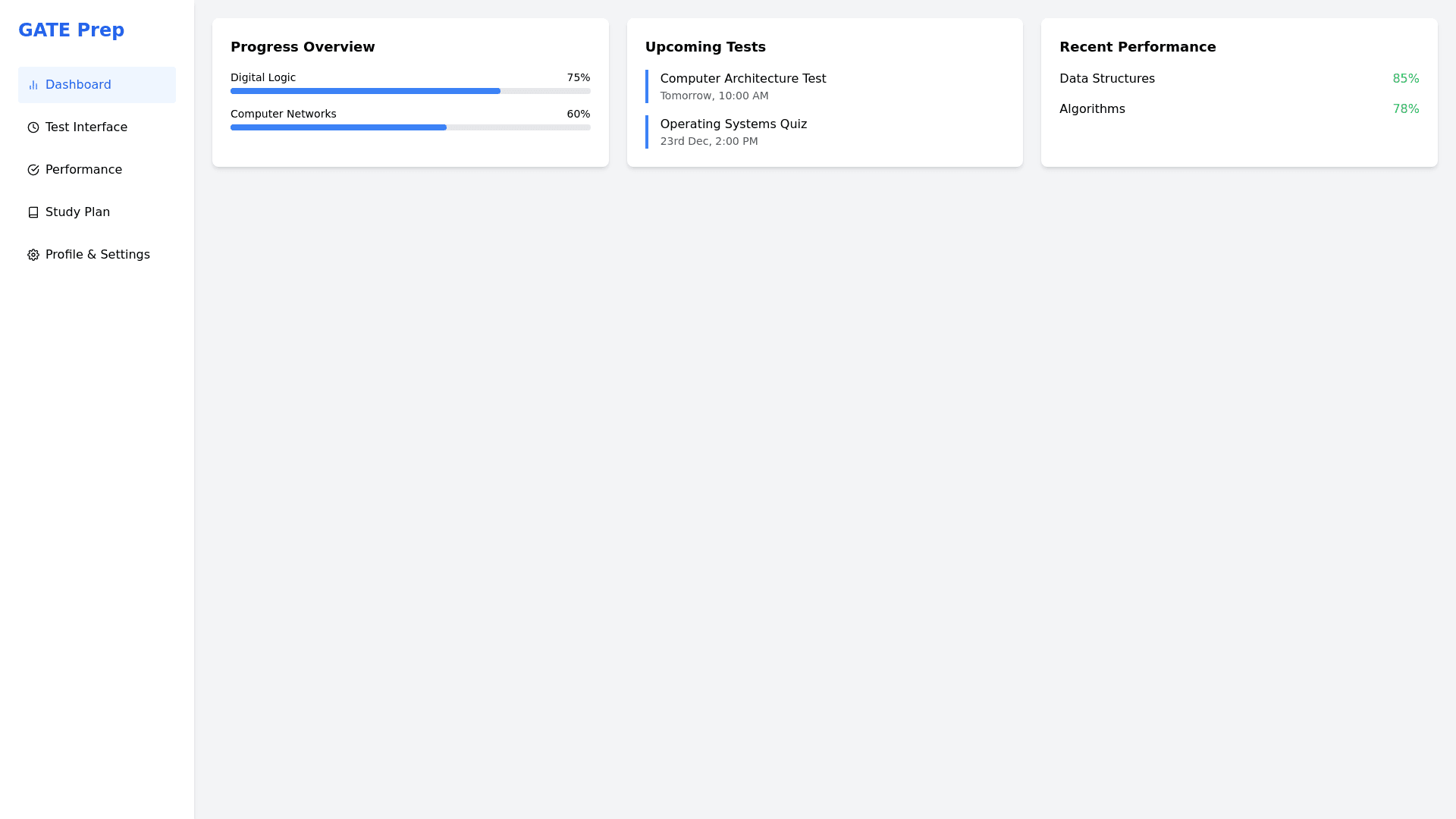Viewport: 1456px width, 819px height.
Task: Click the Digital Logic progress bar
Action: [409, 91]
